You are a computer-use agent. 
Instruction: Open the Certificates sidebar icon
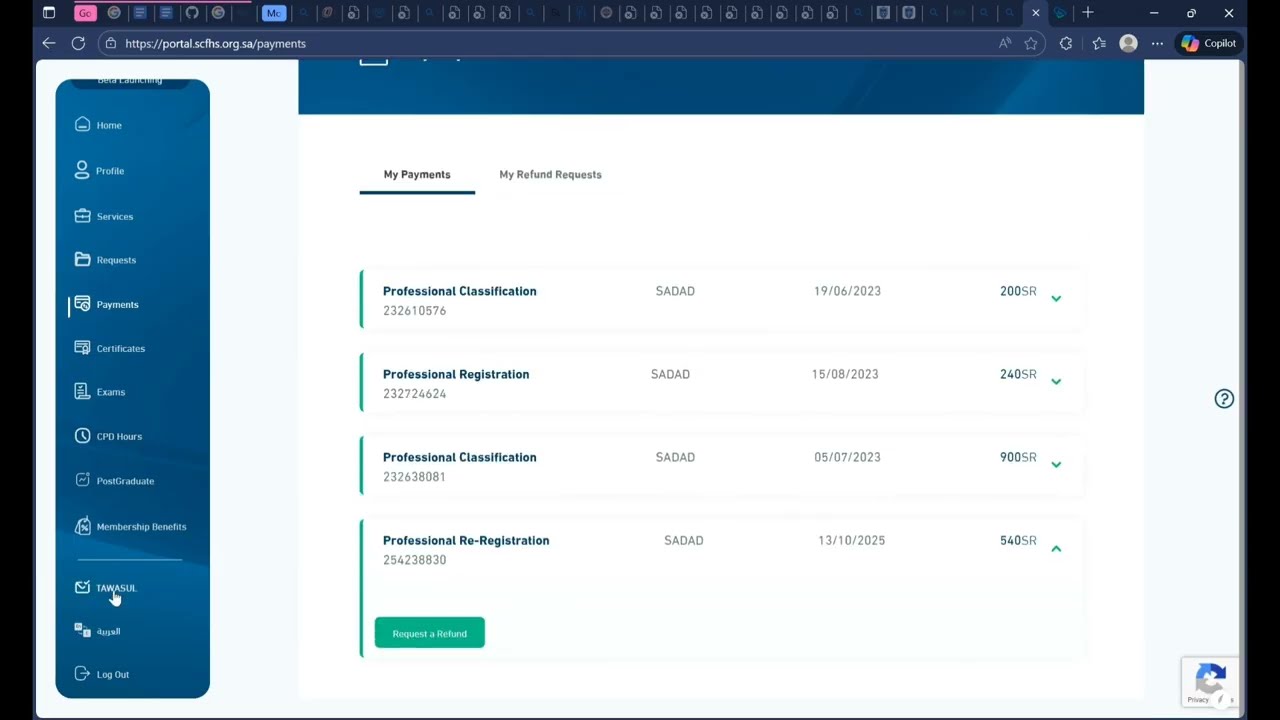[x=82, y=348]
